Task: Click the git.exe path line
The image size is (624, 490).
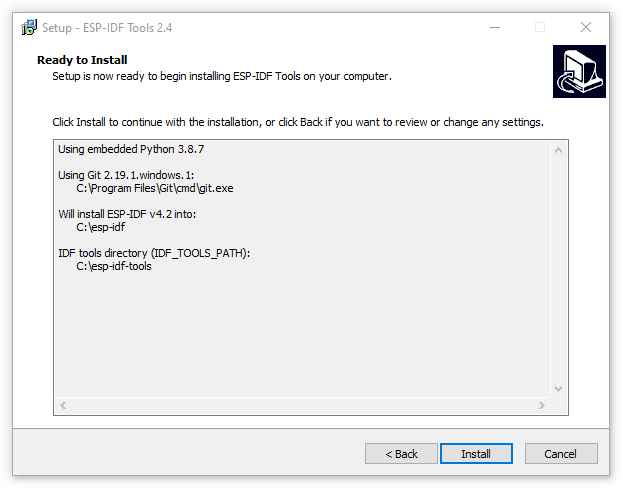Action: [155, 188]
